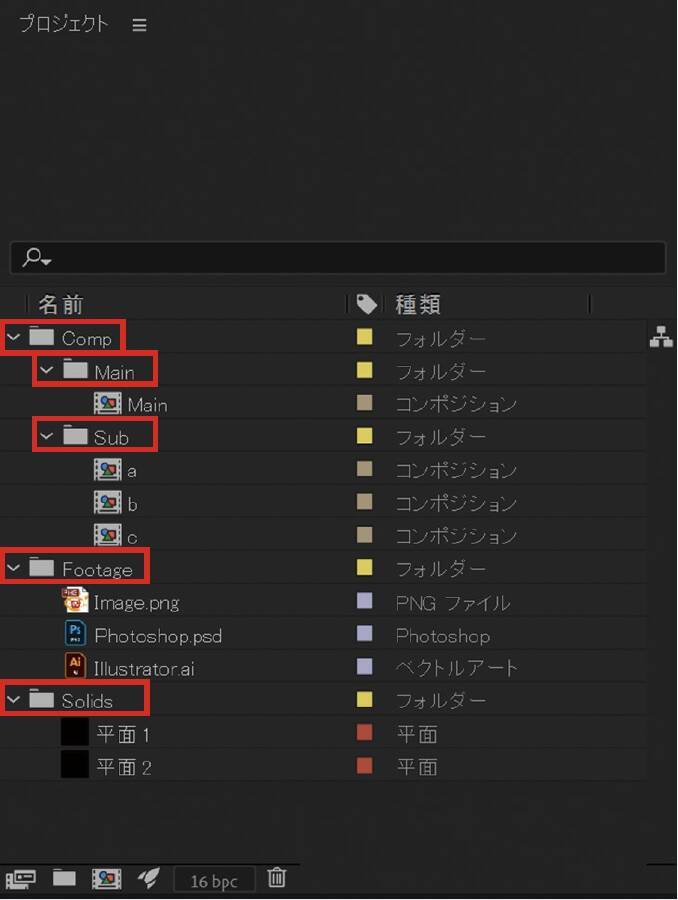The height and width of the screenshot is (900, 678).
Task: Collapse the Sub folder
Action: 47,436
